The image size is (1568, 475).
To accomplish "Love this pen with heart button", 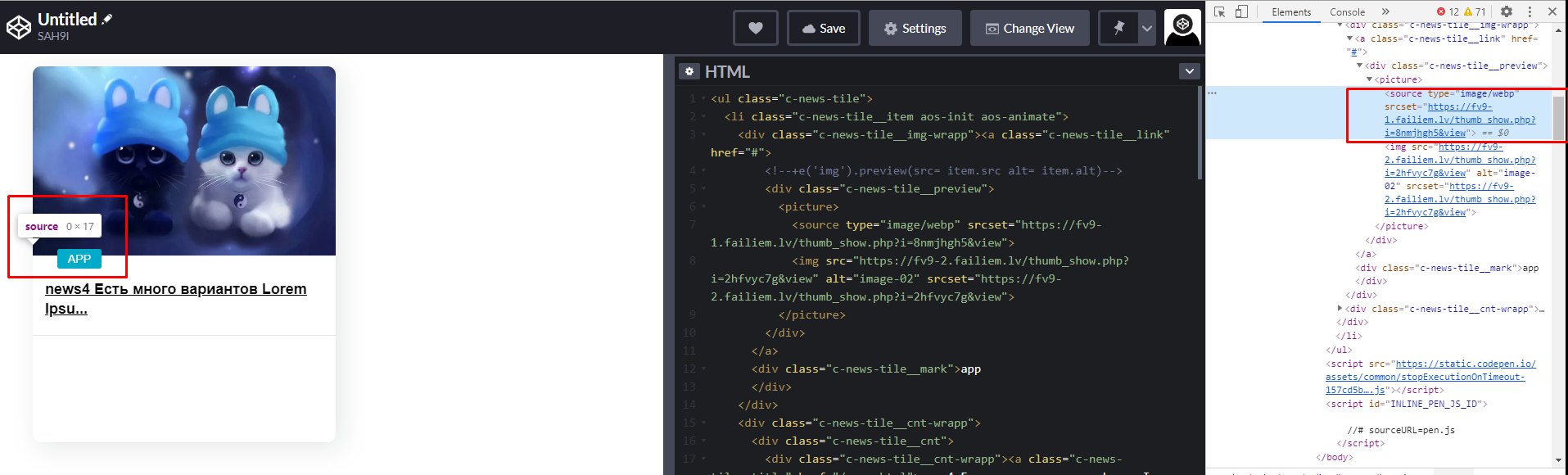I will (756, 28).
